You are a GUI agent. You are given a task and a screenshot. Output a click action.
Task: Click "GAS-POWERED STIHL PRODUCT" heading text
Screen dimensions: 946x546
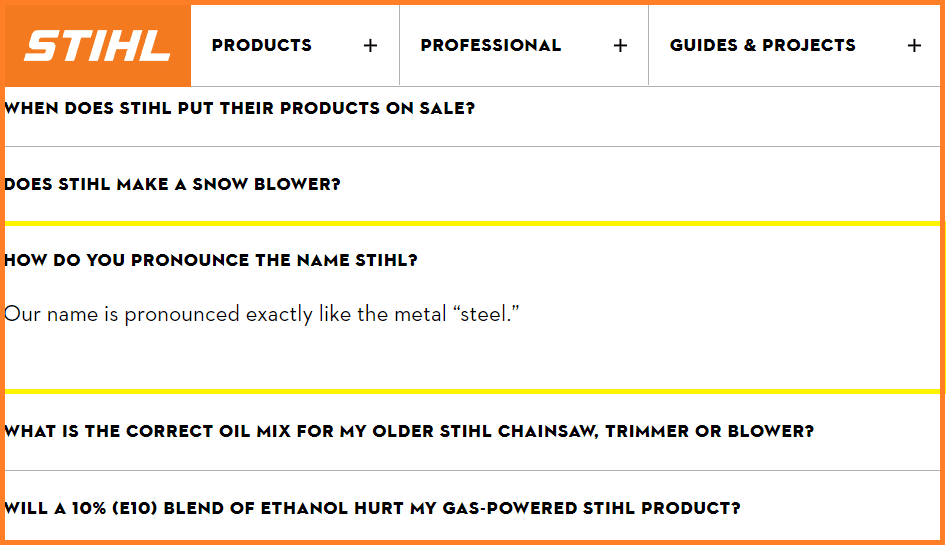pos(591,508)
